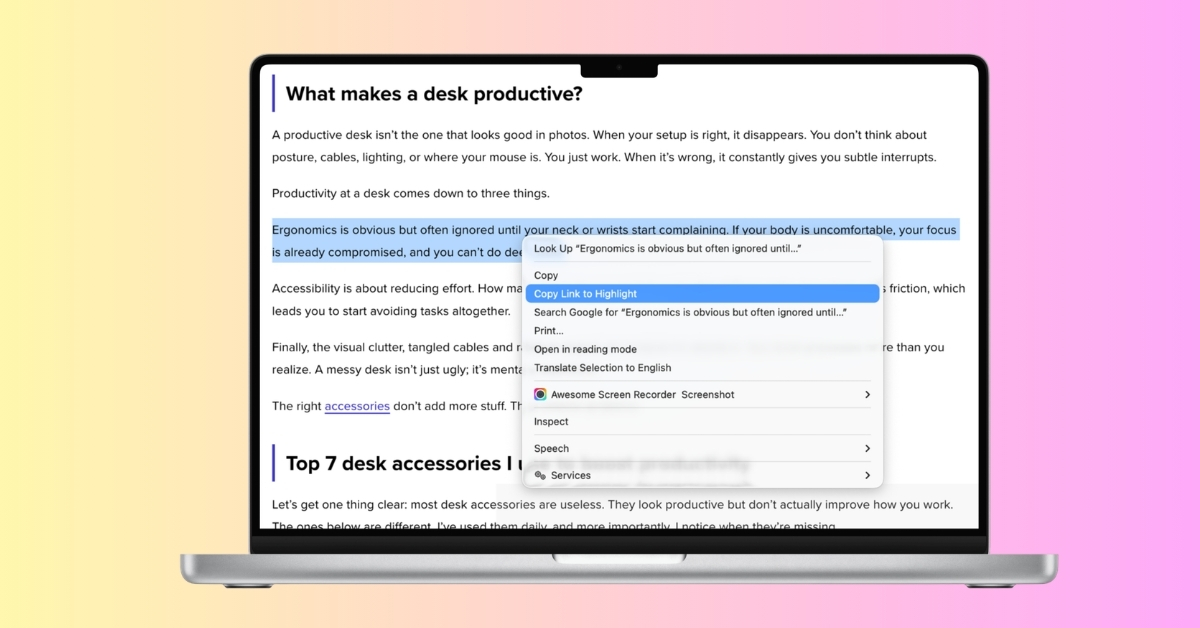This screenshot has width=1200, height=628.
Task: Click the paragraph starting "Accessibility is about reducing"
Action: tap(390, 289)
